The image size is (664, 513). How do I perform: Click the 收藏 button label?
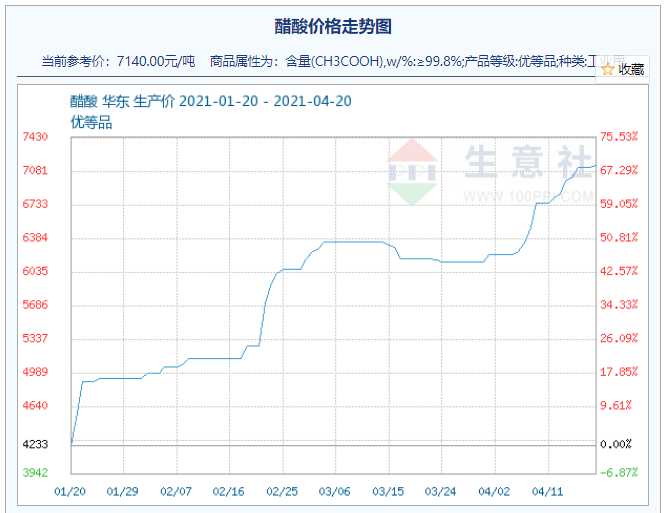(x=631, y=69)
